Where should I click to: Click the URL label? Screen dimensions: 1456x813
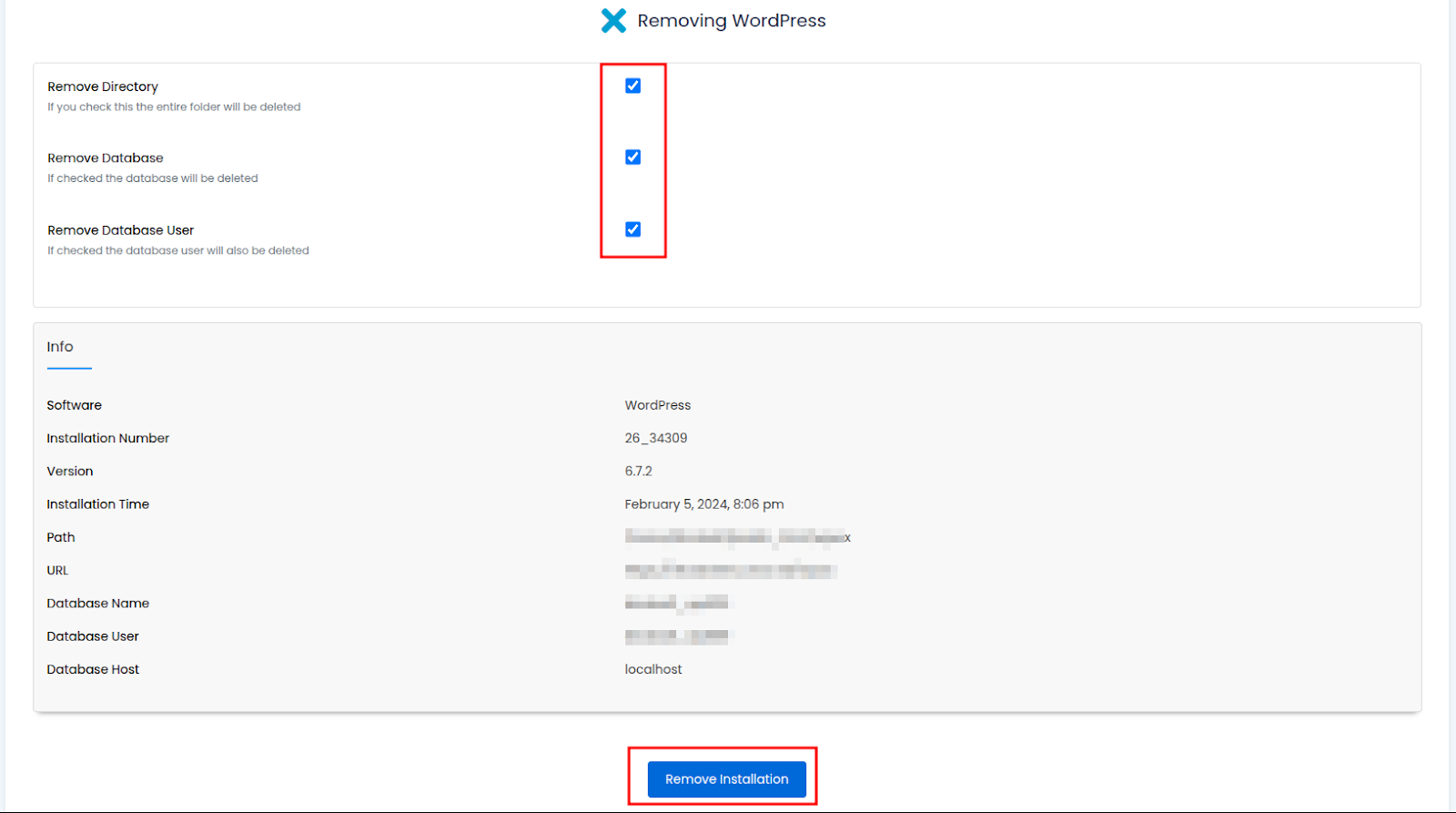(x=57, y=570)
